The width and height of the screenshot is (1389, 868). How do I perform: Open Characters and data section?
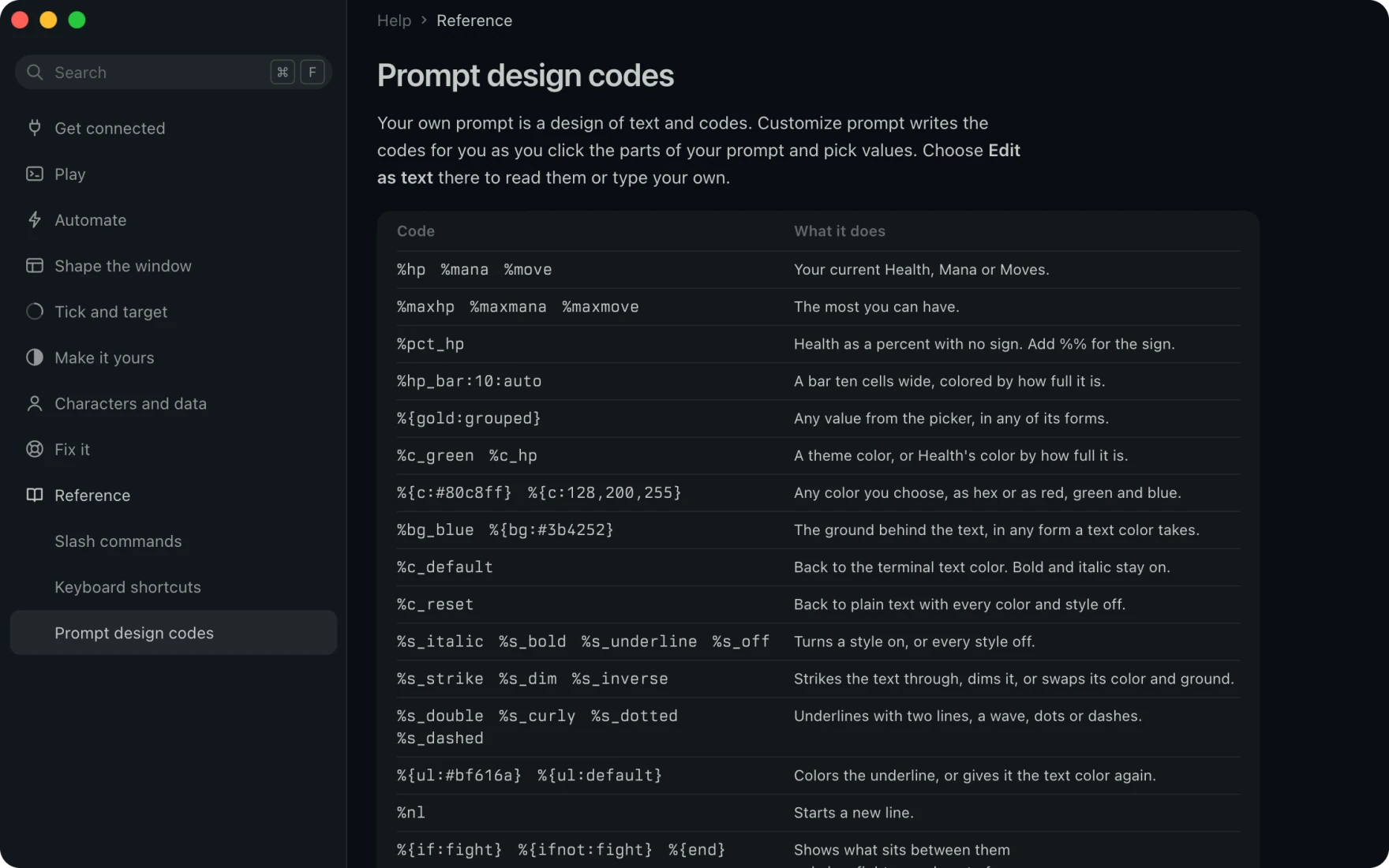click(x=174, y=403)
